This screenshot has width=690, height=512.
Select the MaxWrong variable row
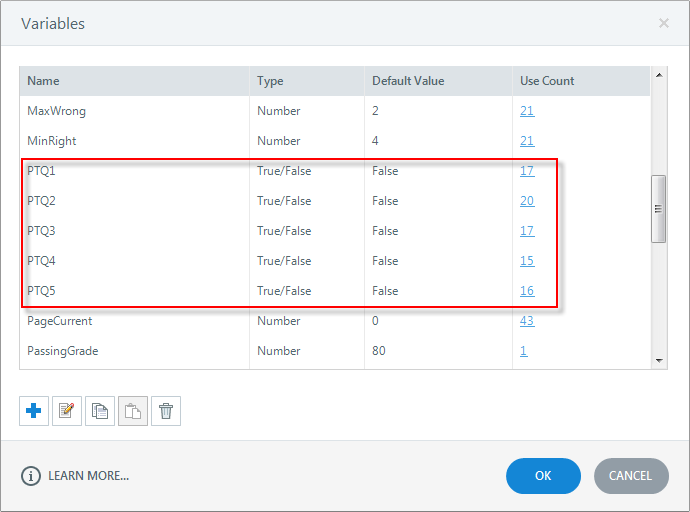pos(134,111)
